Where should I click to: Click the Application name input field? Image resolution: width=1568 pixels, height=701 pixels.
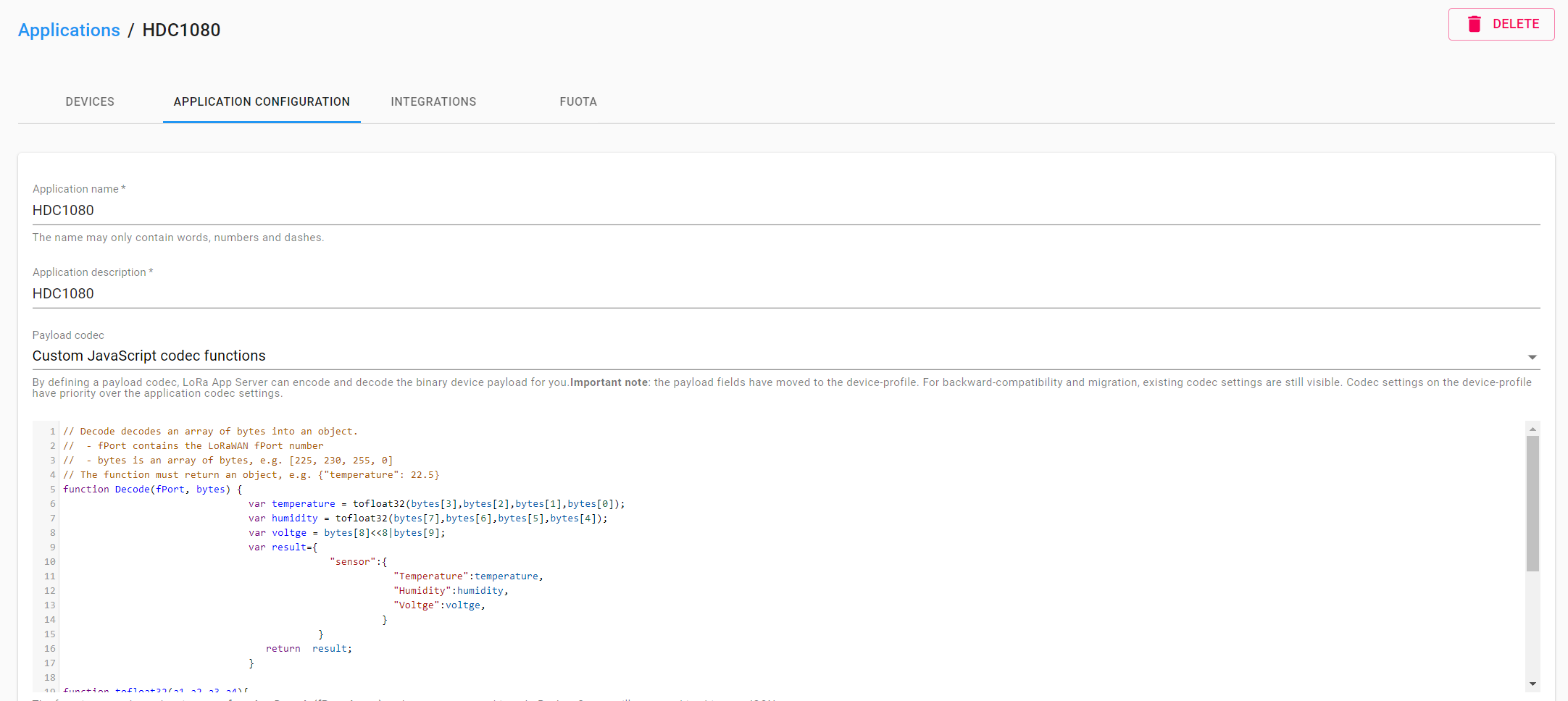[x=785, y=210]
